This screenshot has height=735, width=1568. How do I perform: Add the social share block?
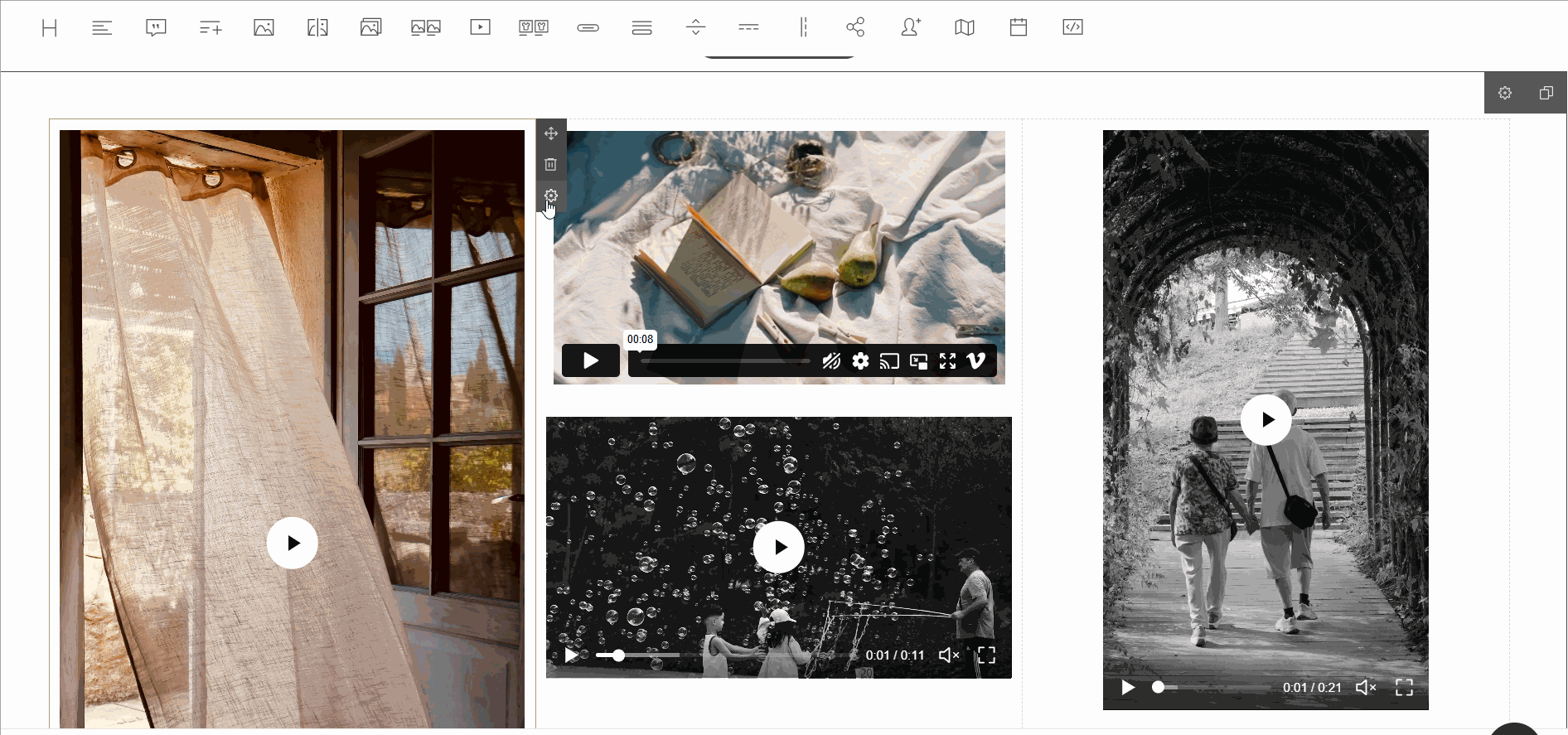[x=855, y=28]
